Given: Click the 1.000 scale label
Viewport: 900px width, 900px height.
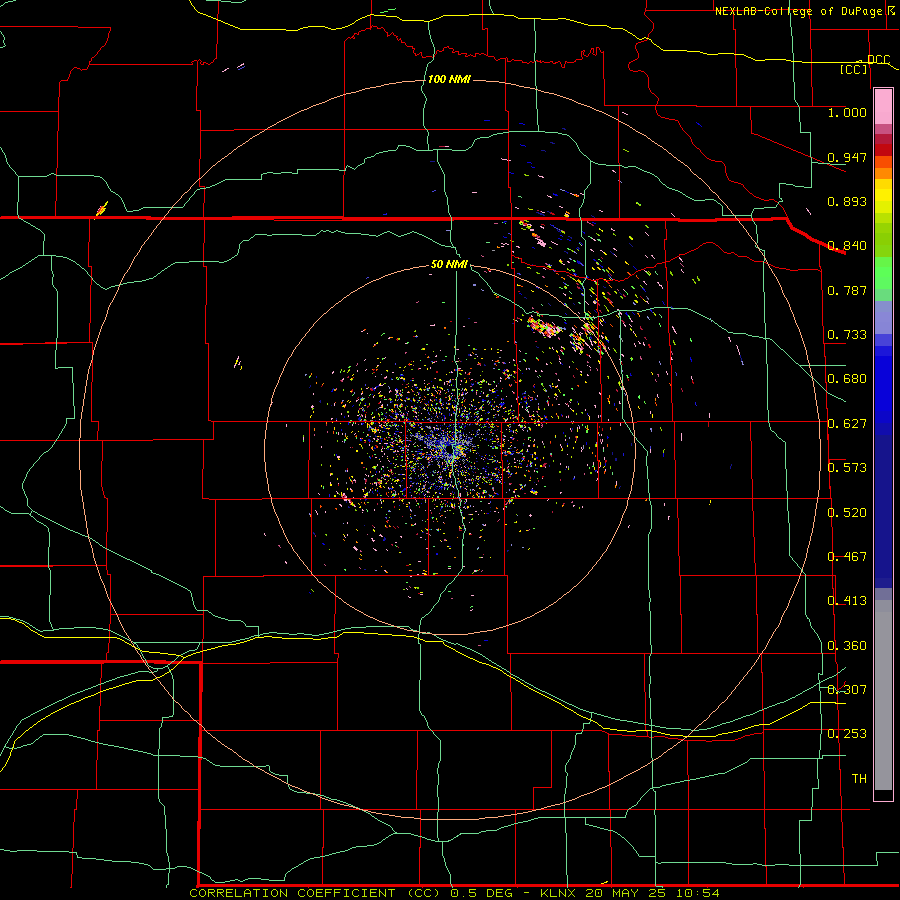Looking at the screenshot, I should click(x=847, y=112).
